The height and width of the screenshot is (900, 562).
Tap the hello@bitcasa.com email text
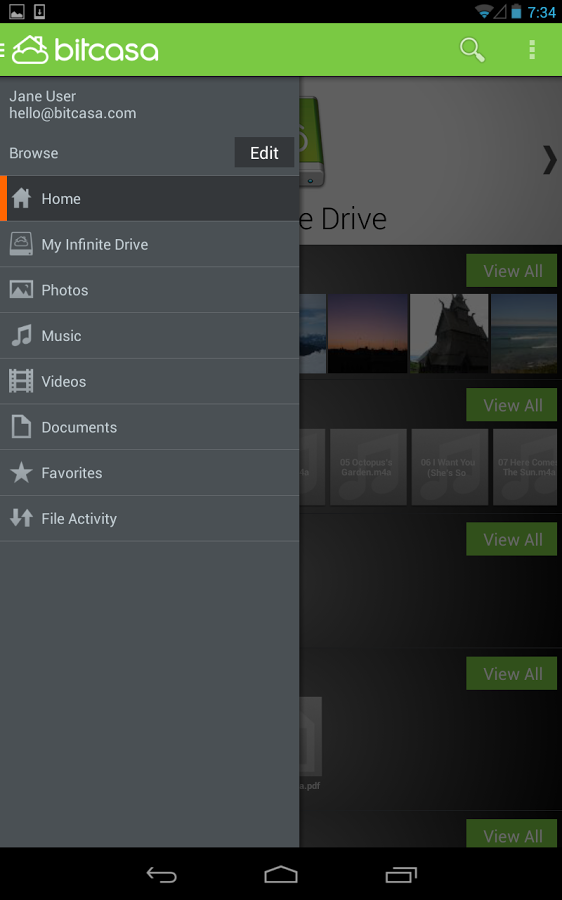72,113
